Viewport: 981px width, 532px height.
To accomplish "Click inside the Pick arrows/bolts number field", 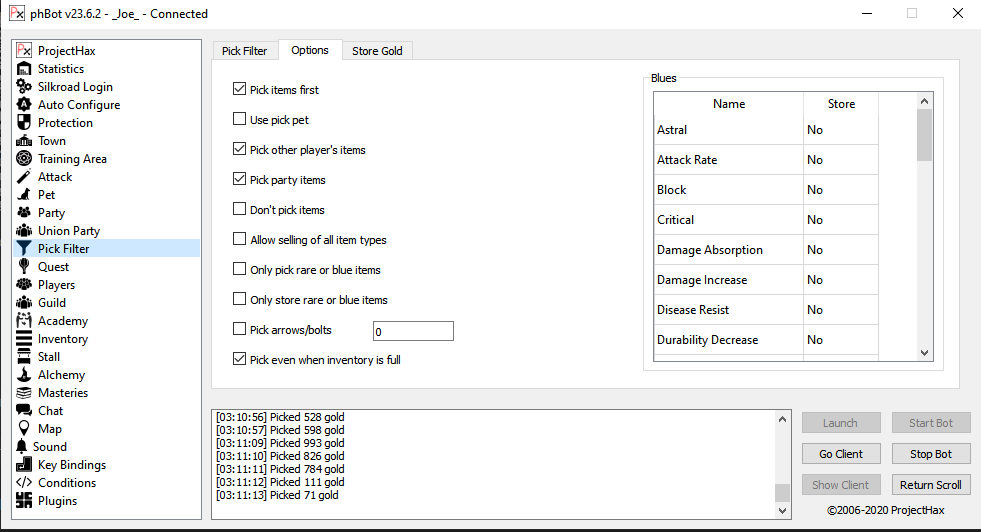I will click(412, 331).
